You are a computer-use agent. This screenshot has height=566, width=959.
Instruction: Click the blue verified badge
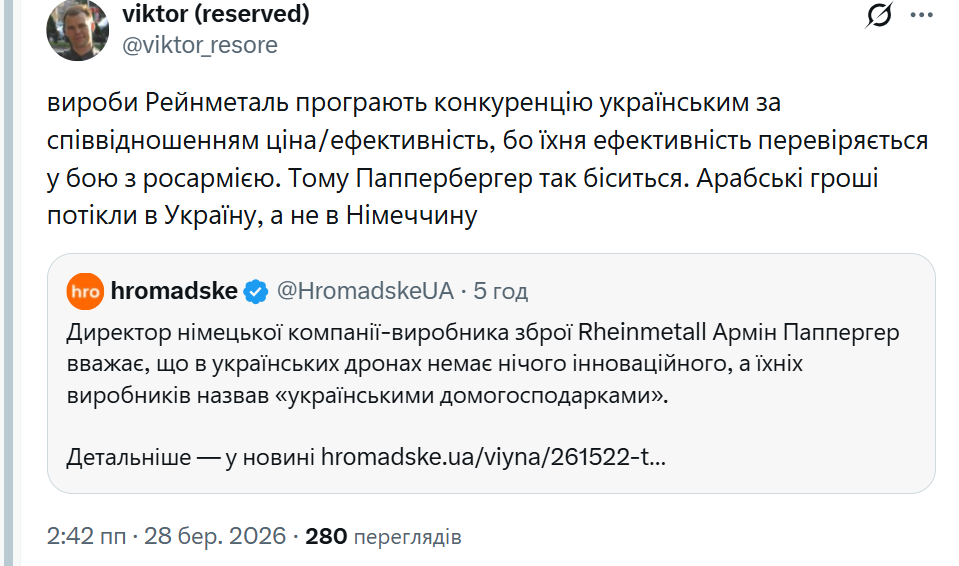click(x=256, y=292)
